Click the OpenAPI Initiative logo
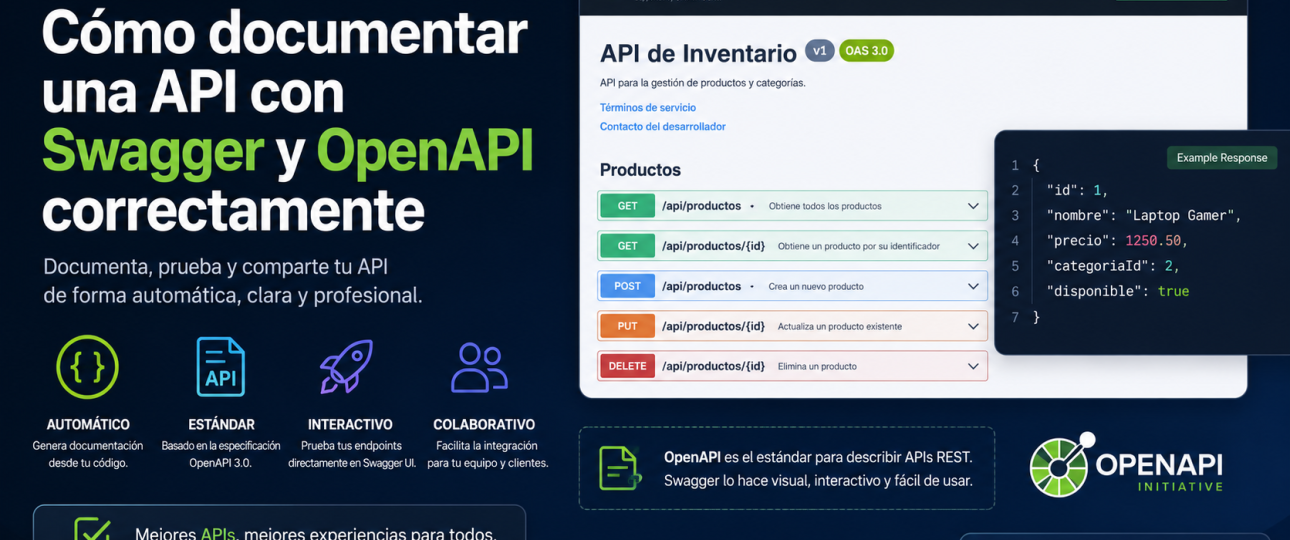The height and width of the screenshot is (540, 1290). pyautogui.click(x=1126, y=465)
